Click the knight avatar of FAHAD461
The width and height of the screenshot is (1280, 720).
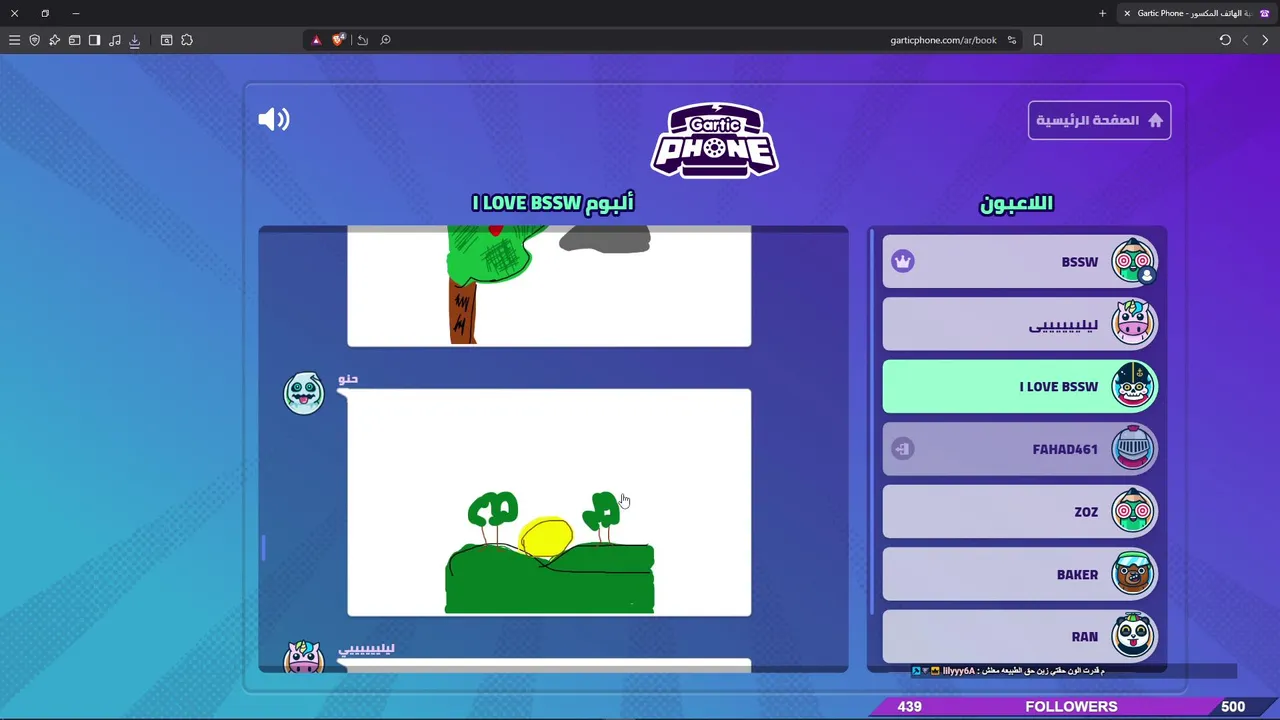(x=1133, y=448)
